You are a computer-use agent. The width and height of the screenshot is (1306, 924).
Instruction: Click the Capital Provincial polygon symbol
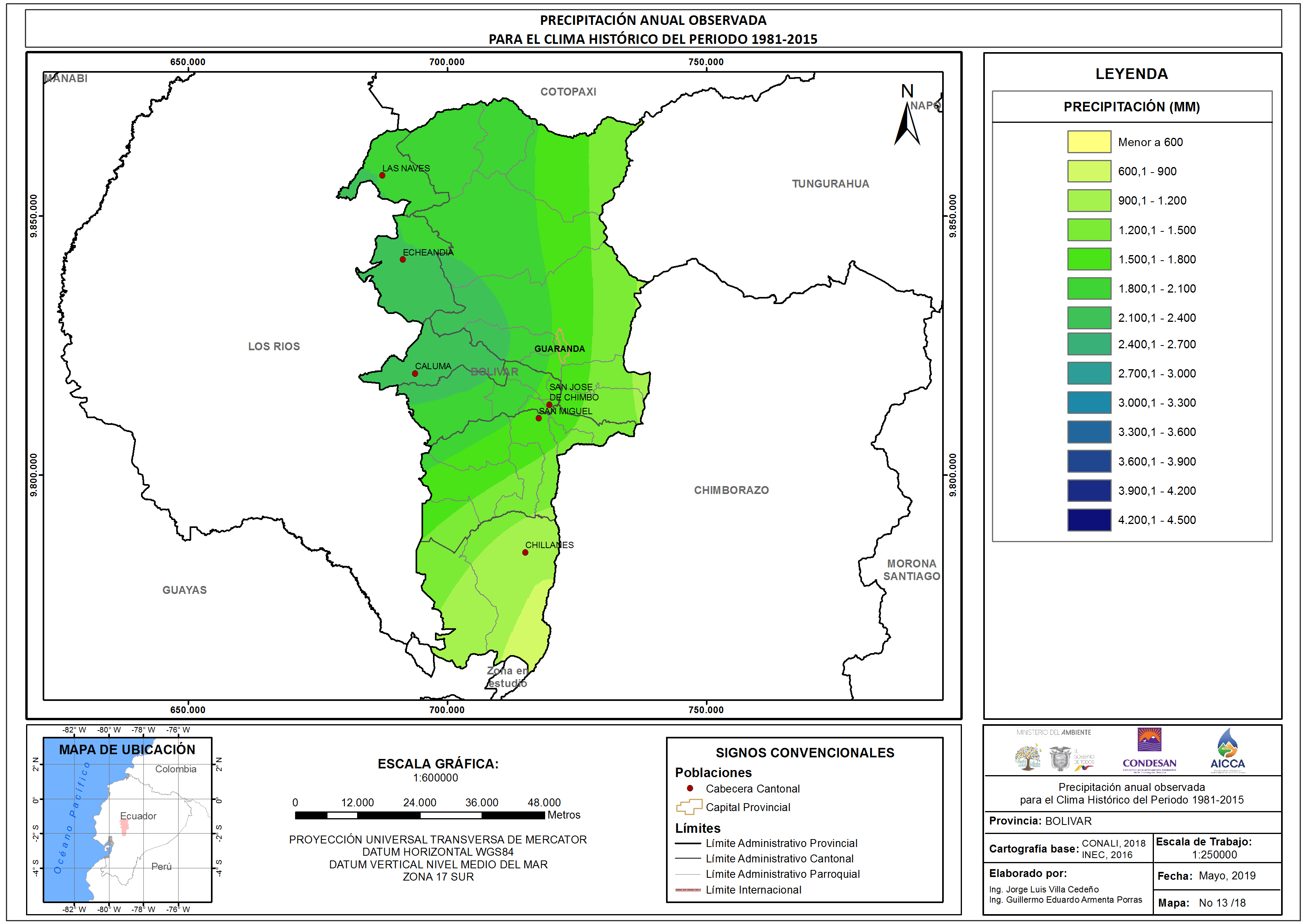tap(689, 807)
